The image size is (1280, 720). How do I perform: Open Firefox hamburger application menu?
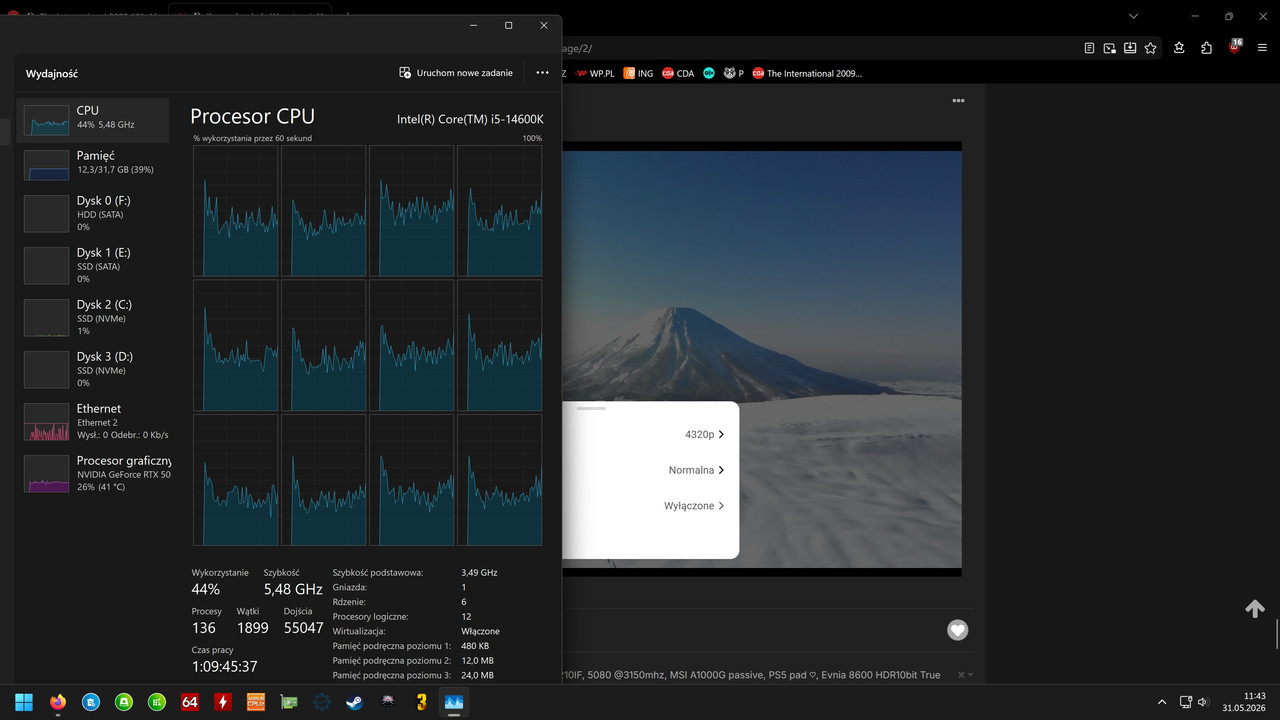pyautogui.click(x=1262, y=48)
